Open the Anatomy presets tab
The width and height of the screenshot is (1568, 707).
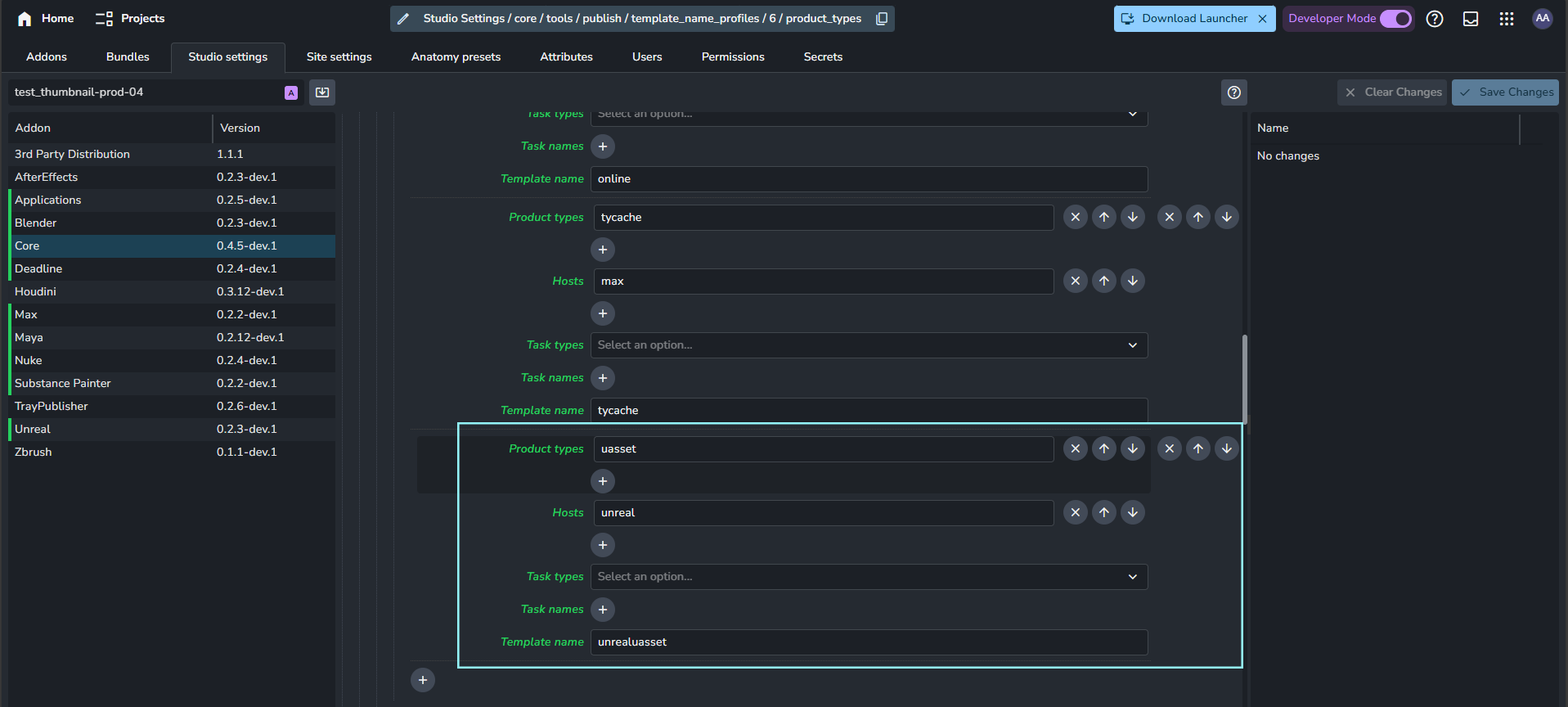[x=456, y=57]
